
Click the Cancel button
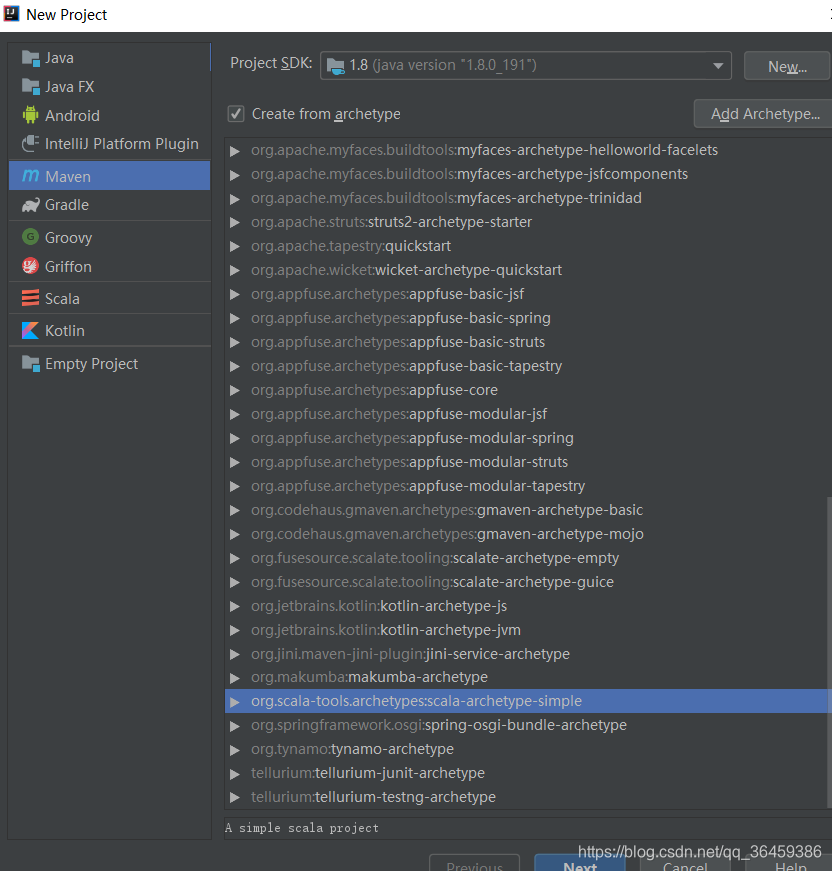(x=685, y=863)
